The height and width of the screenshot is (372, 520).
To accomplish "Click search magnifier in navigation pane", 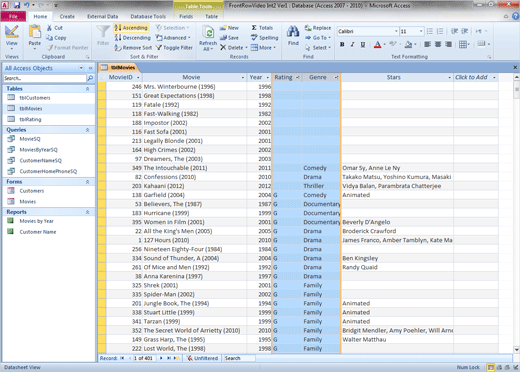I will click(90, 78).
